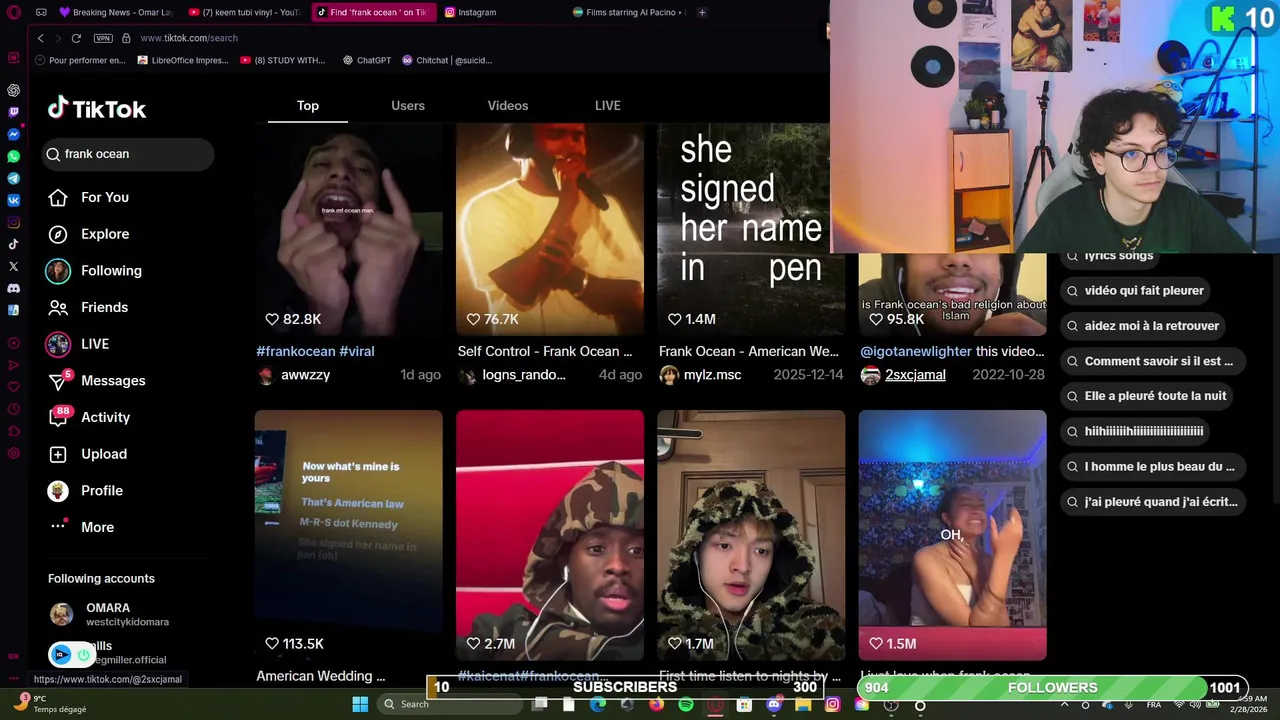
Task: Click the #frankocean #viral caption
Action: point(315,351)
